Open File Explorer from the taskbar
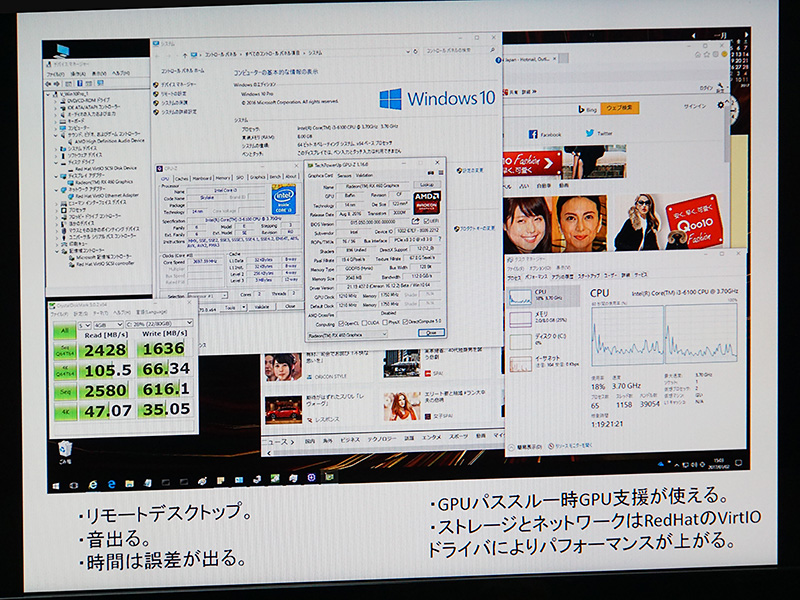Viewport: 800px width, 600px height. coord(130,483)
